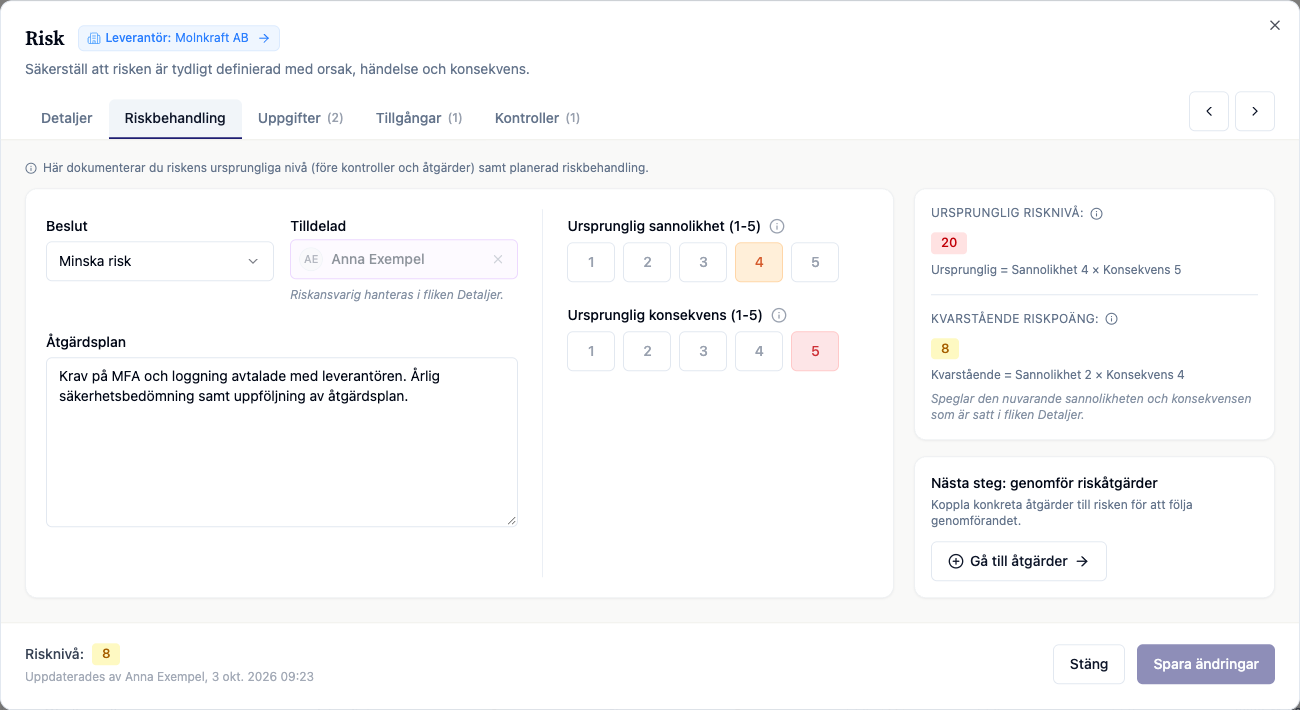The height and width of the screenshot is (710, 1300).
Task: Go to next risk with right chevron
Action: 1255,111
